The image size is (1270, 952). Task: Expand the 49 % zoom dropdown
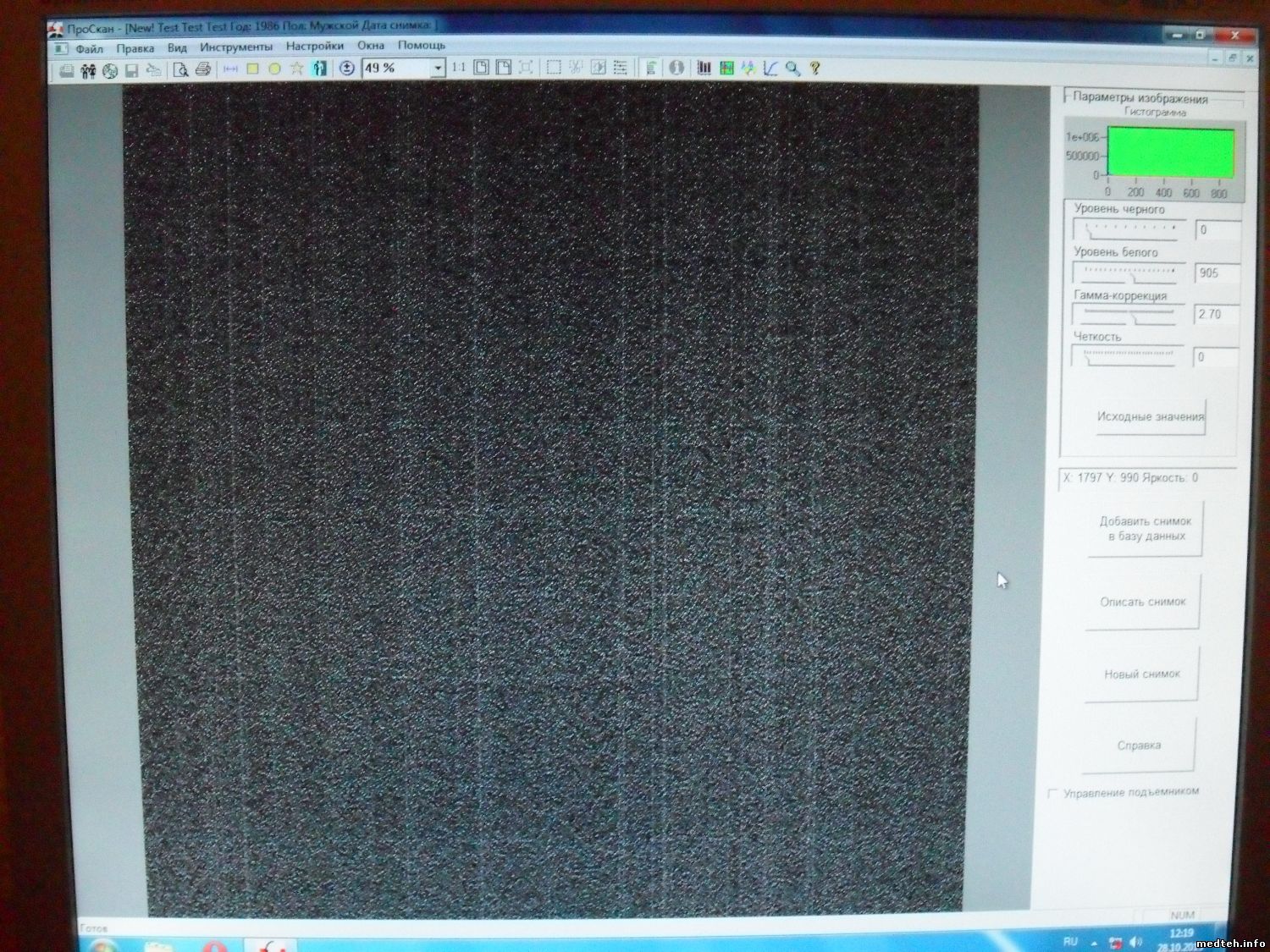click(x=438, y=68)
